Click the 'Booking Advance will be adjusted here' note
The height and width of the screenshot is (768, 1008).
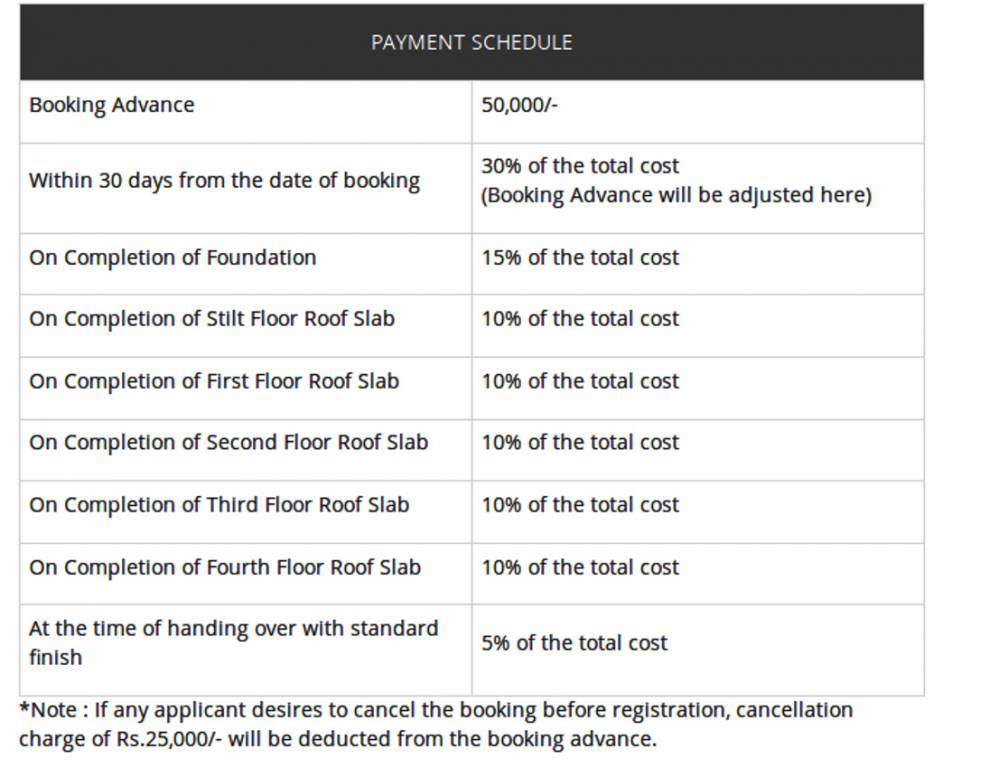click(676, 195)
